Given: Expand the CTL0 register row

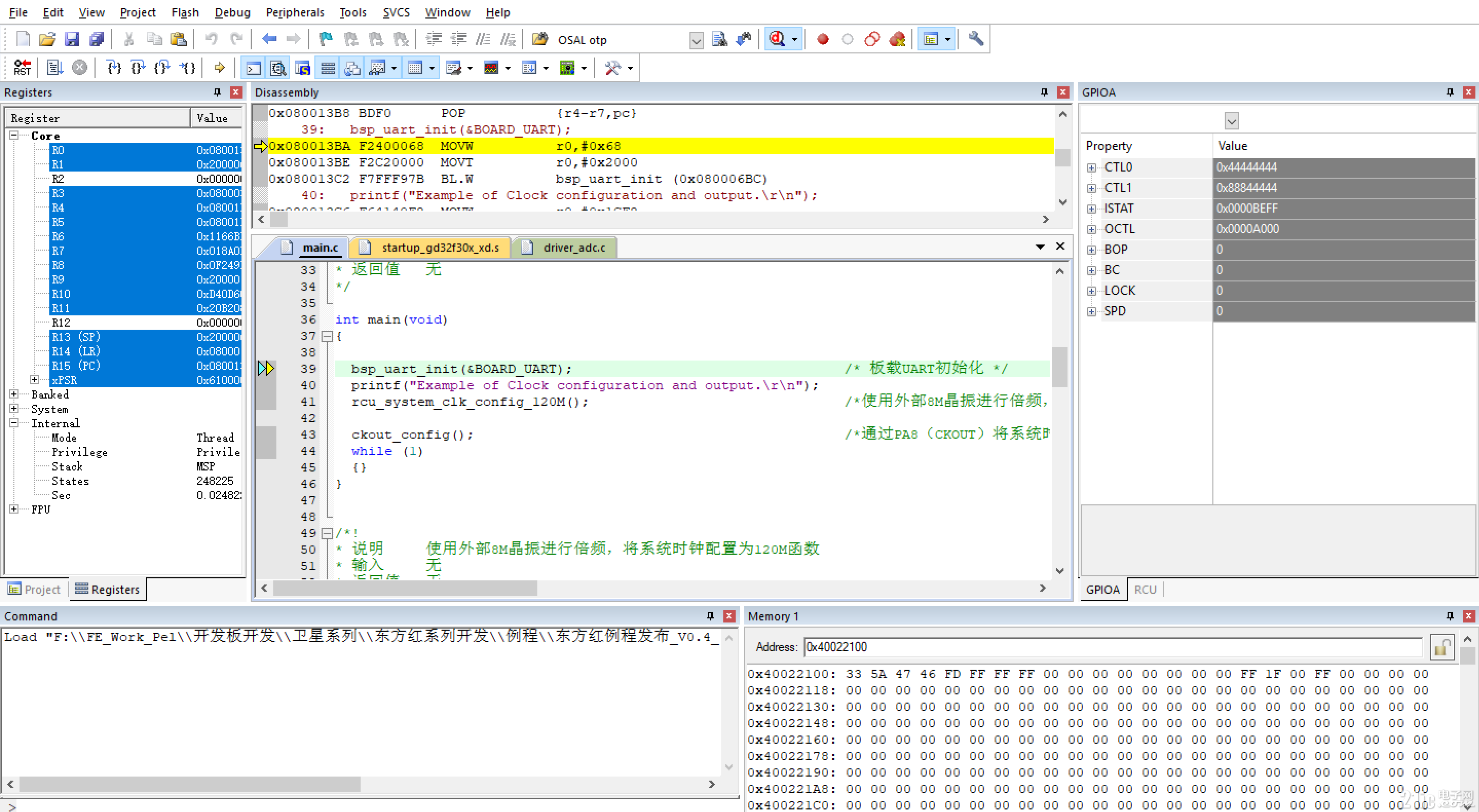Looking at the screenshot, I should click(1092, 167).
